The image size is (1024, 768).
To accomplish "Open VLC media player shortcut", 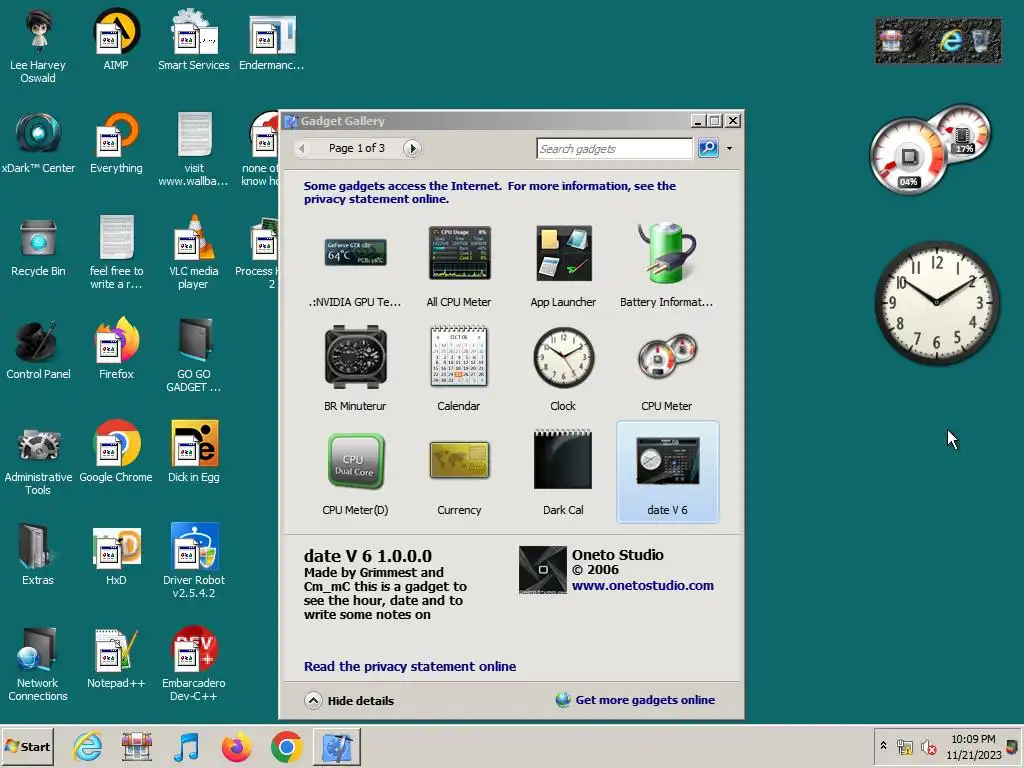I will click(x=194, y=252).
